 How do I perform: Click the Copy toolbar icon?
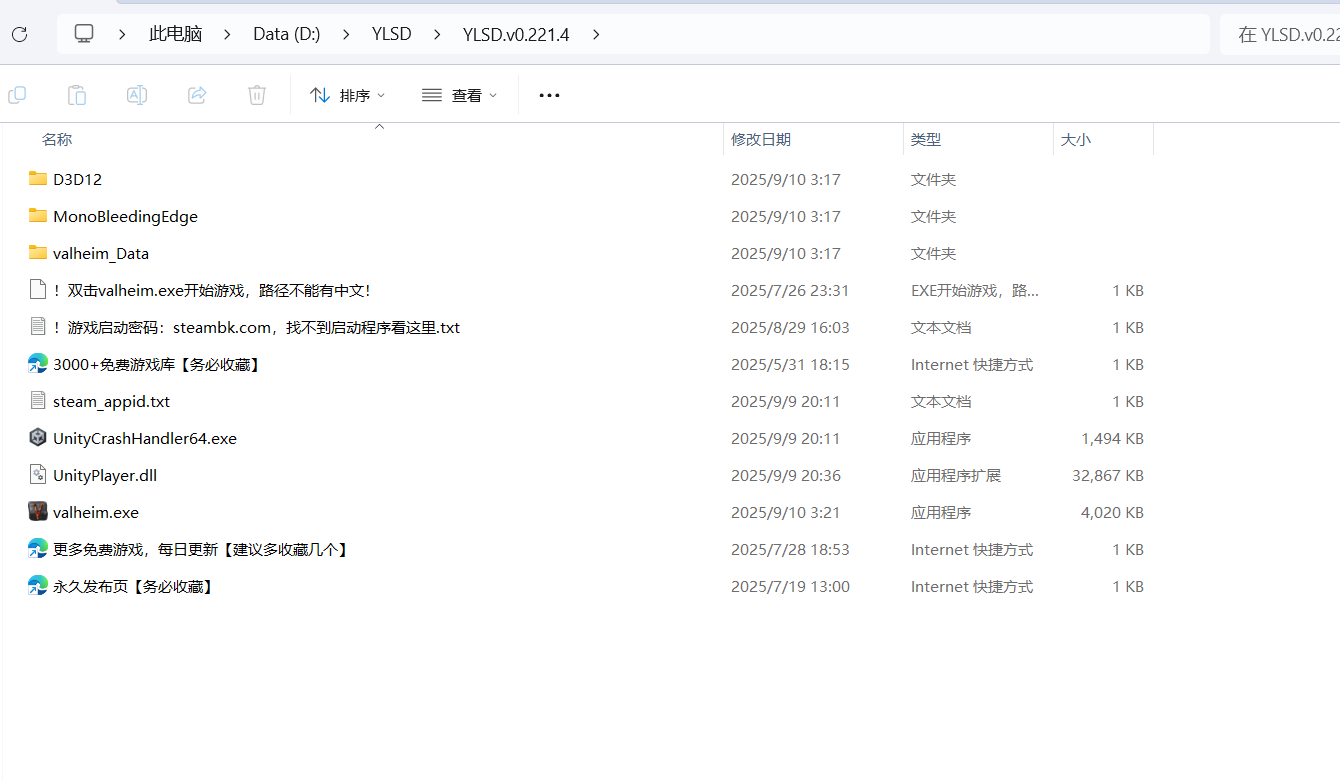click(x=17, y=95)
